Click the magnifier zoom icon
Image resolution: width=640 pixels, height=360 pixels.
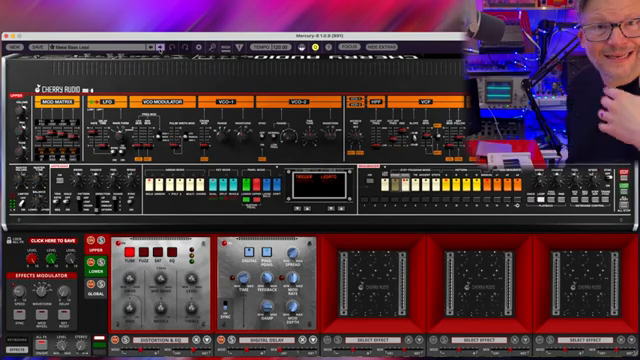point(212,47)
